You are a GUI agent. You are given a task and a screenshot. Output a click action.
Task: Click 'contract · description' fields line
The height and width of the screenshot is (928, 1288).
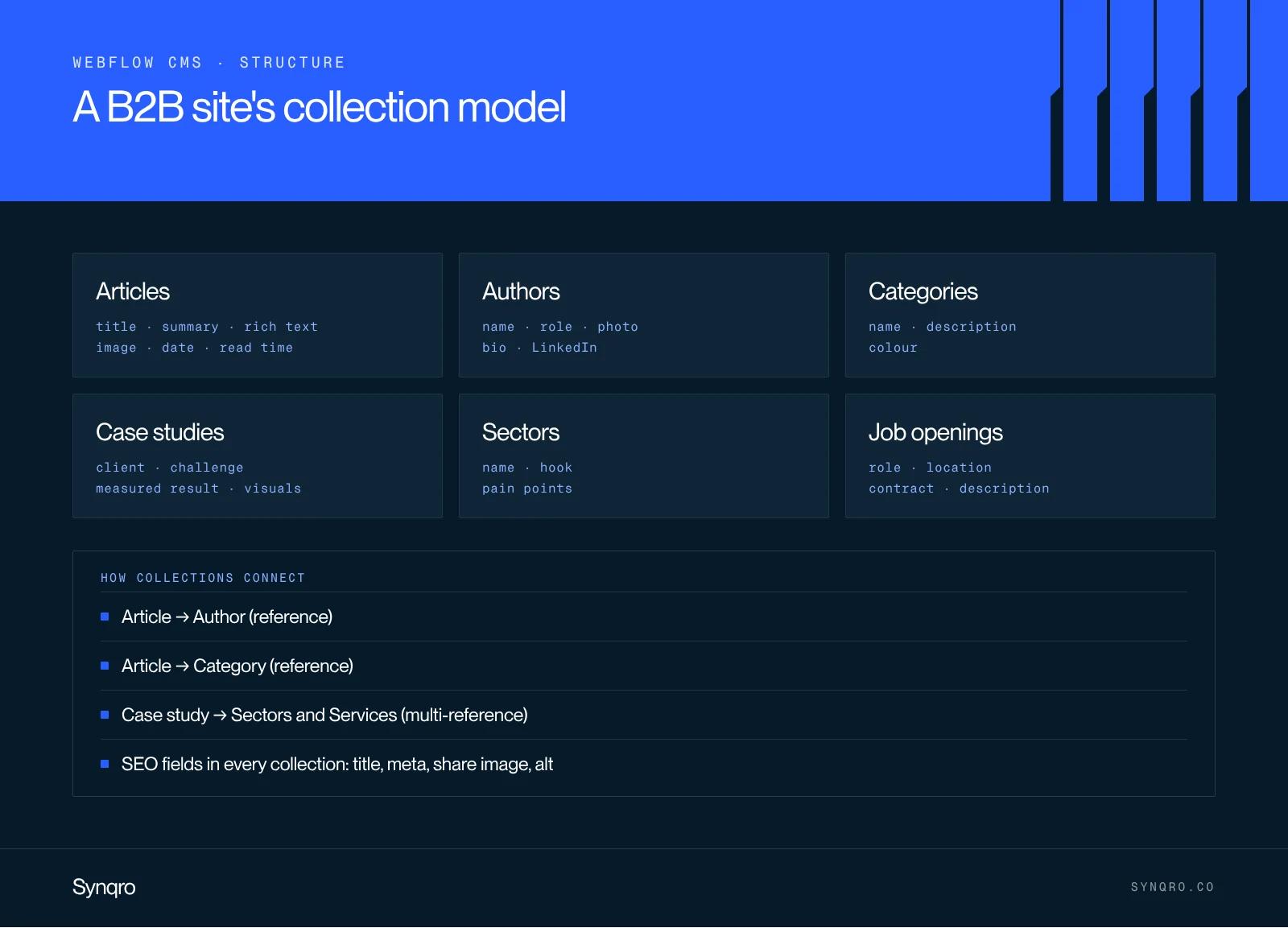pos(959,489)
